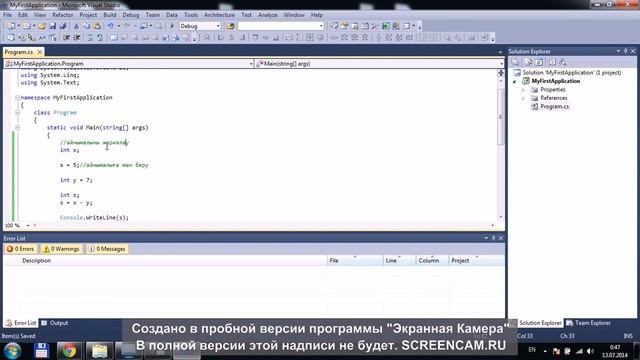Screen dimensions: 640x360
Task: Open the 100 % zoom dropdown
Action: 28,225
